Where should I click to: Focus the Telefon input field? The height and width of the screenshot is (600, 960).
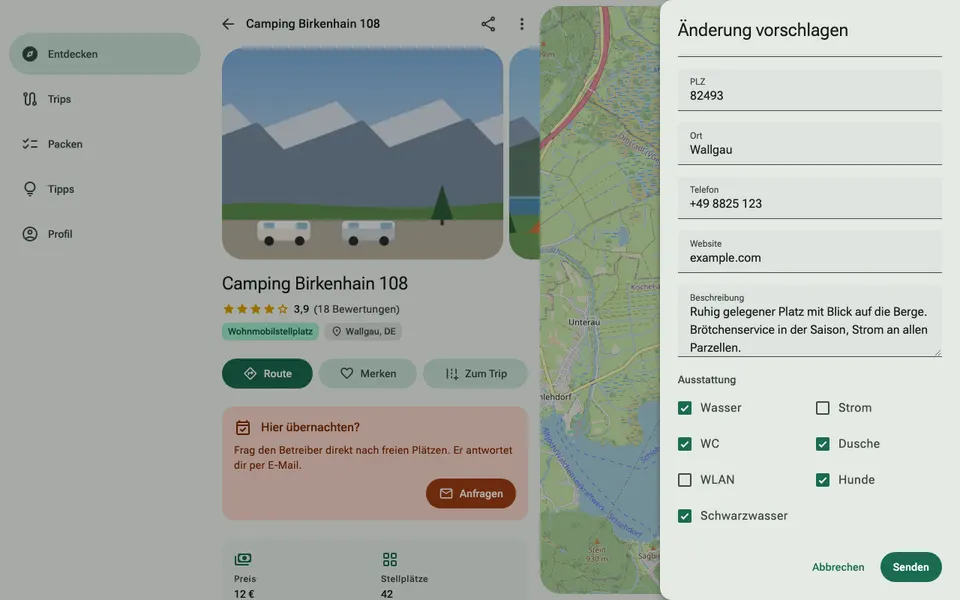coord(809,198)
